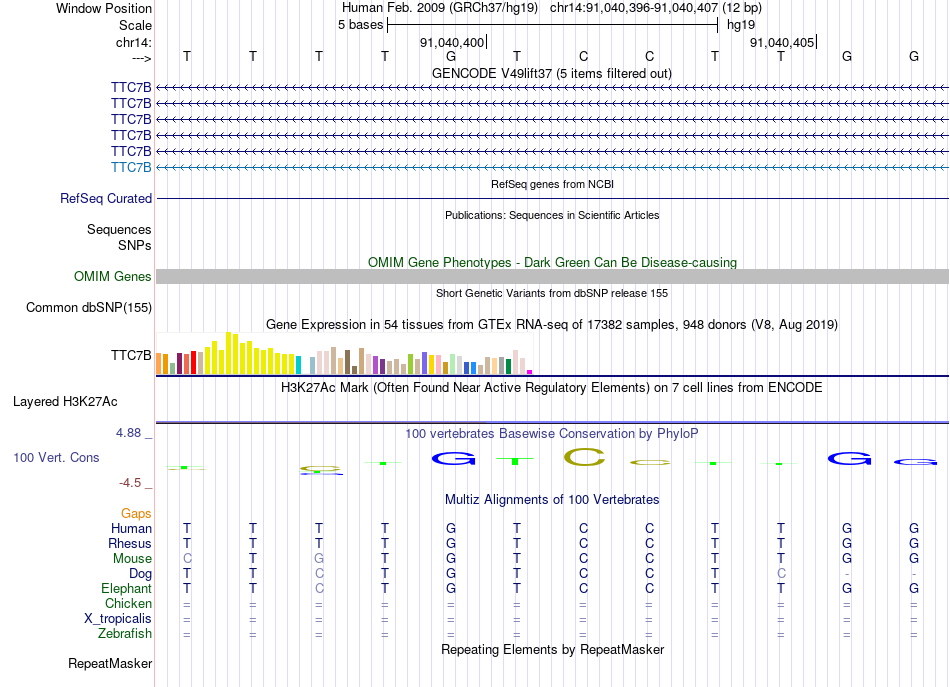Image resolution: width=950 pixels, height=687 pixels.
Task: Open Multiz Alignments of 100 Vertebrates title
Action: coord(552,500)
